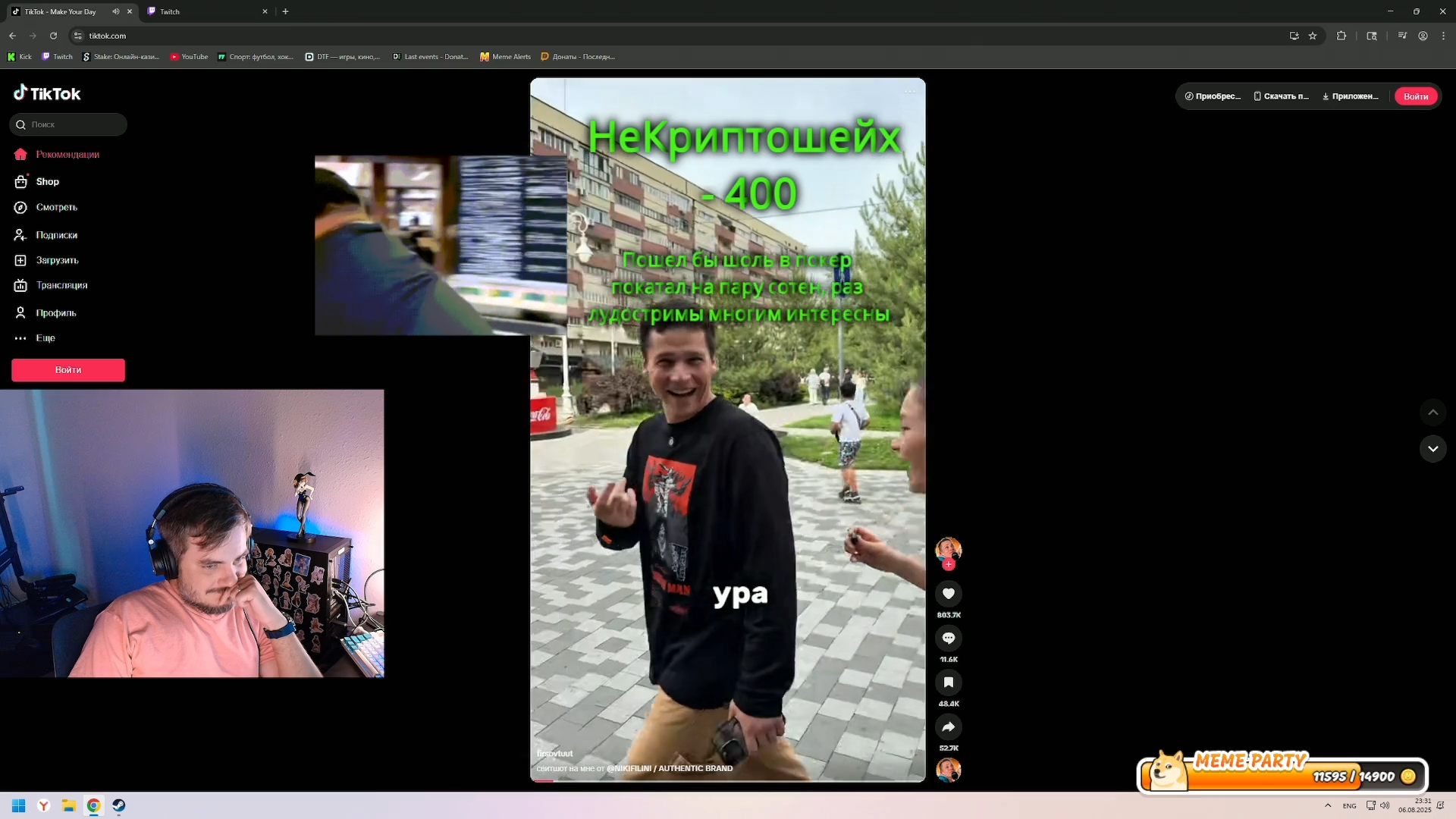Like the video with heart icon
The image size is (1456, 819).
click(x=948, y=594)
